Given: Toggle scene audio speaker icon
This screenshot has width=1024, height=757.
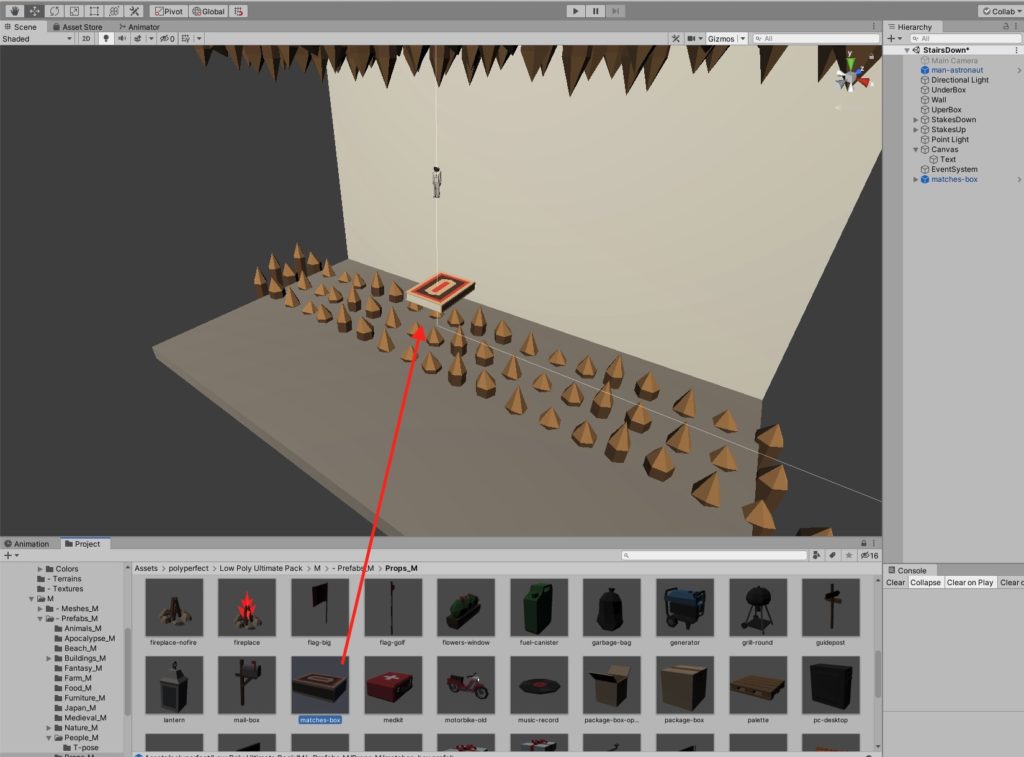Looking at the screenshot, I should point(122,39).
